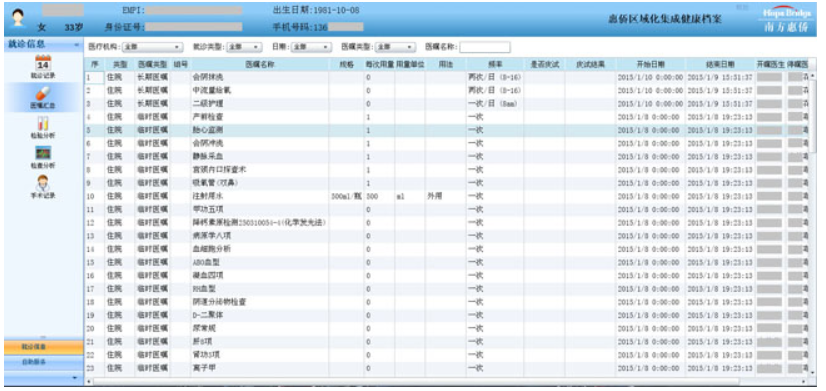Open 就诊记录 calendar icon in sidebar

tap(43, 63)
